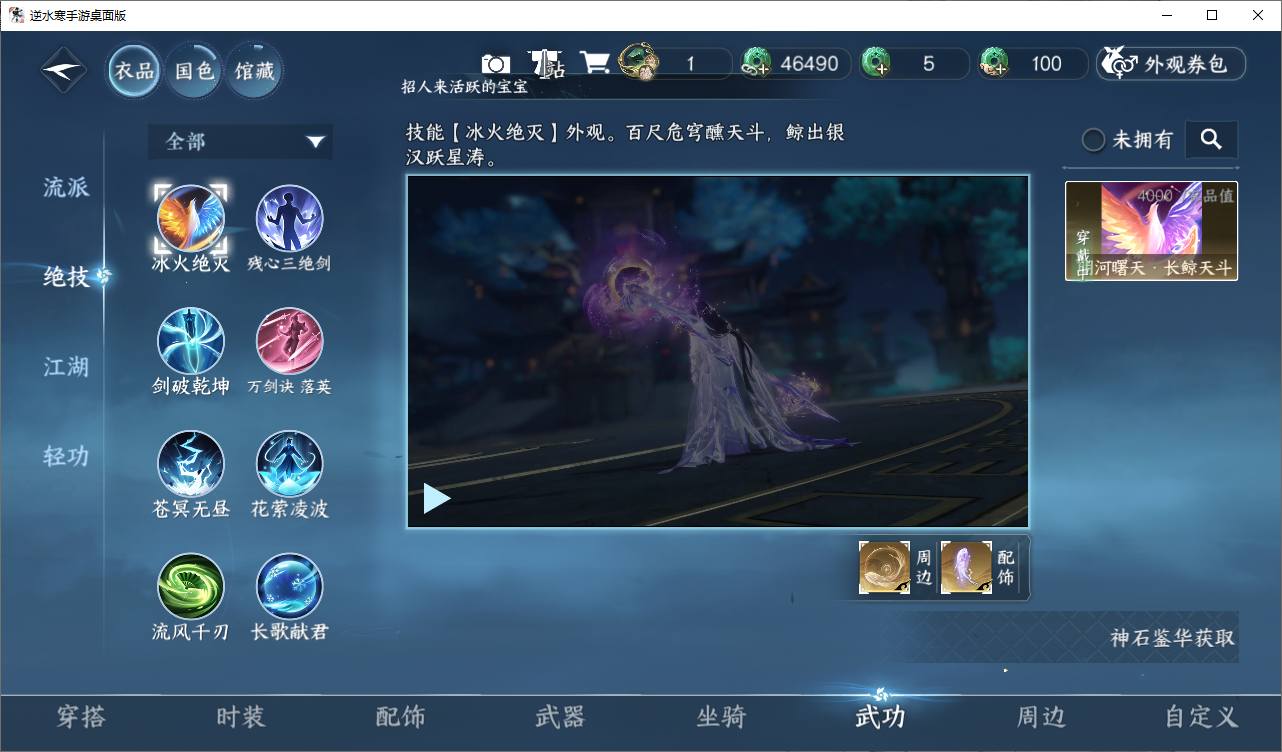Viewport: 1282px width, 752px height.
Task: Select the 冰火绝灭 skill icon
Action: tap(191, 218)
